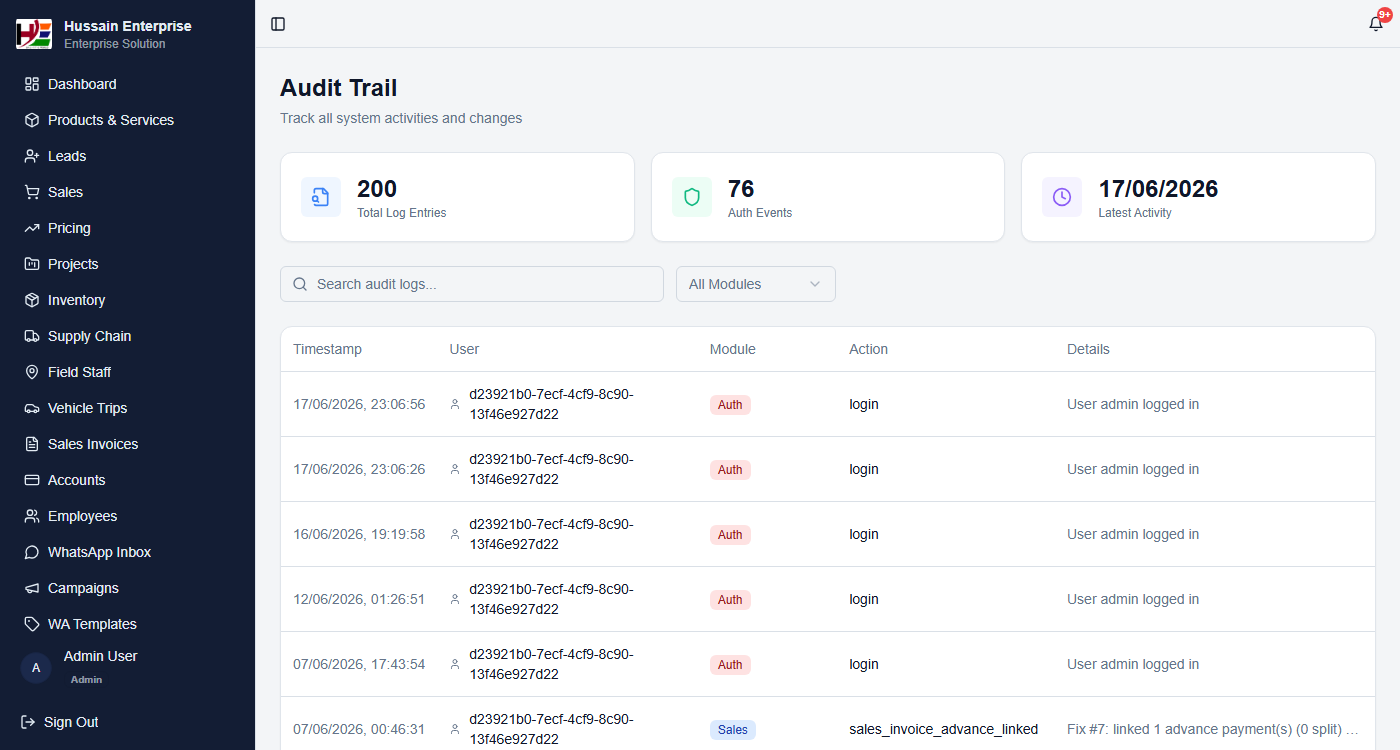Click the Timestamp column header
This screenshot has height=750, width=1400.
tap(327, 349)
